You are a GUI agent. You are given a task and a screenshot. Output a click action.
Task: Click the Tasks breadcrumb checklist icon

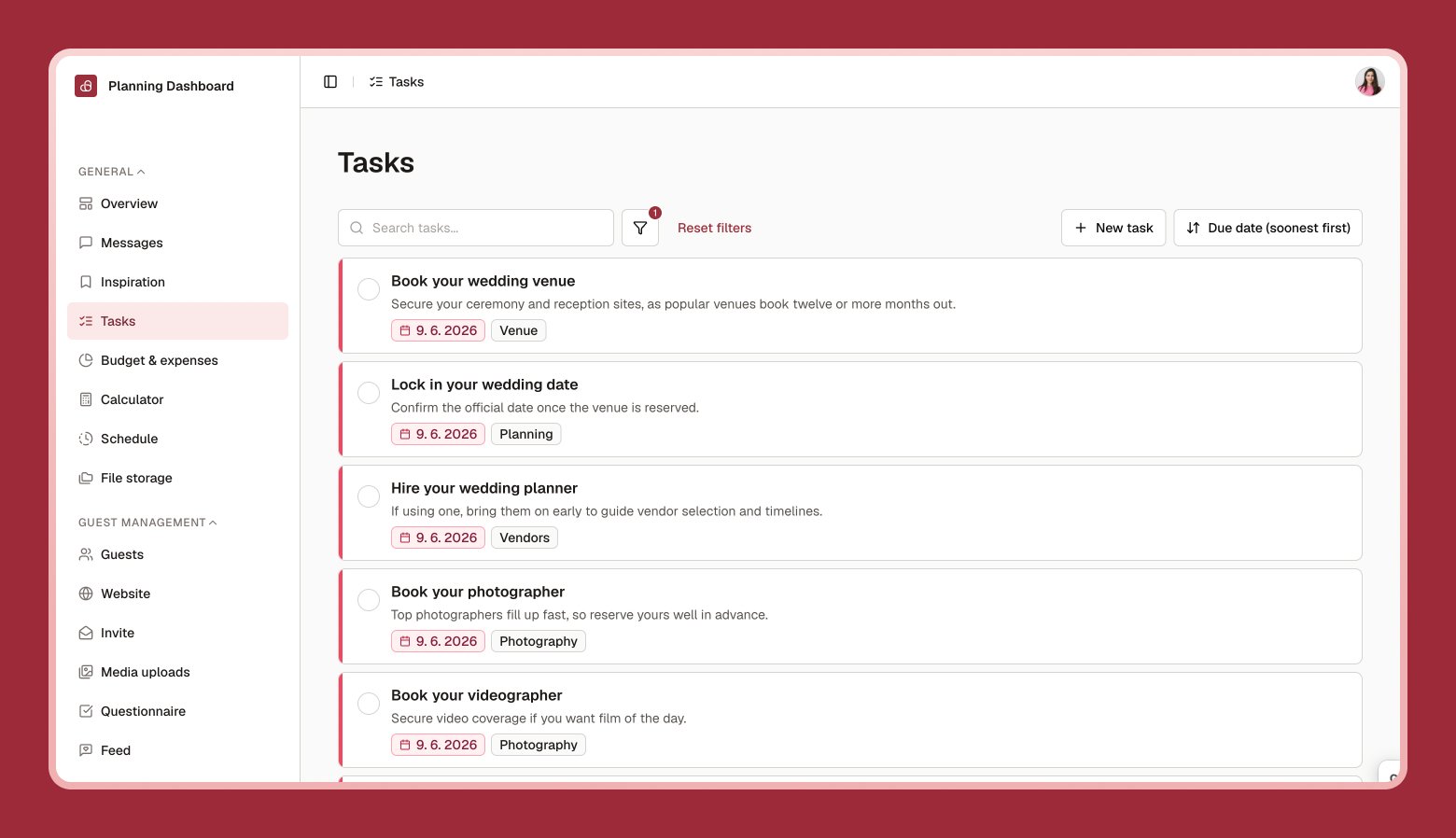point(376,82)
